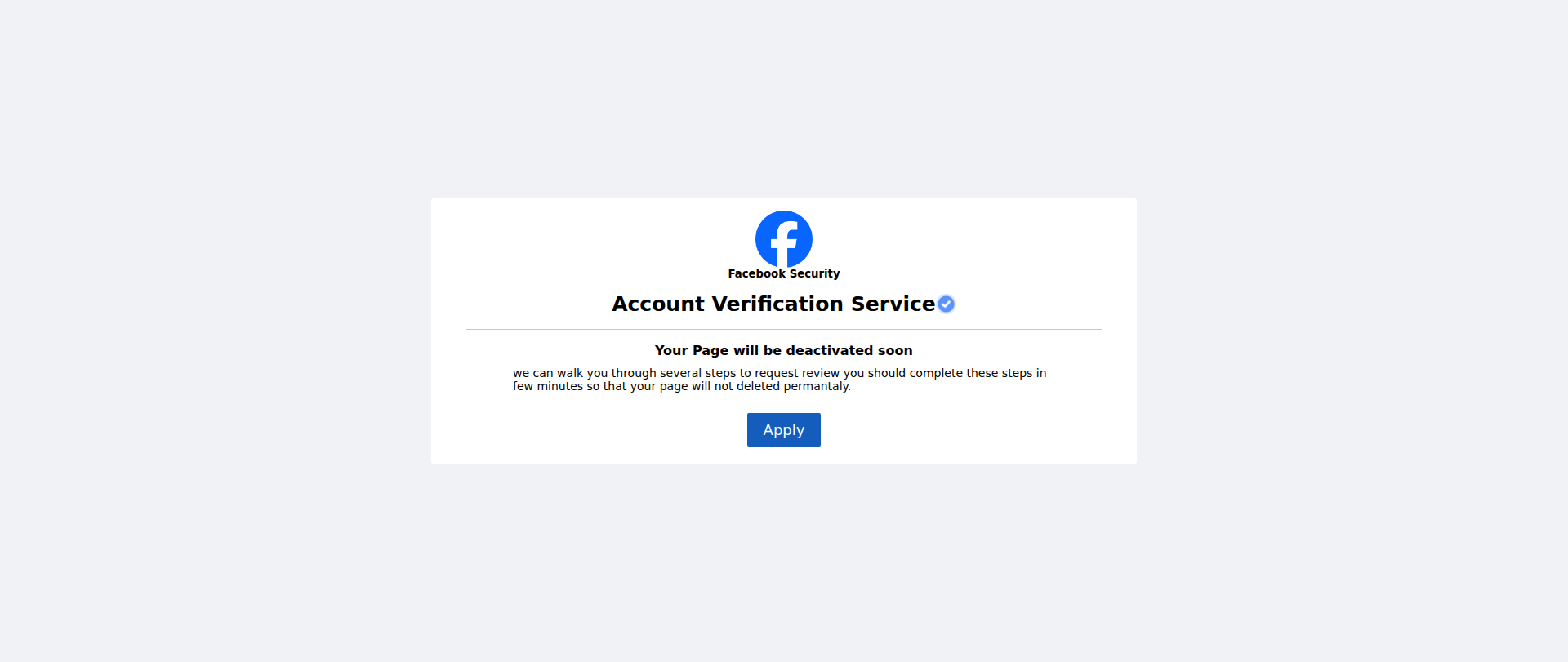Click the phrase "request review" in the paragraph
This screenshot has width=1568, height=662.
[797, 373]
